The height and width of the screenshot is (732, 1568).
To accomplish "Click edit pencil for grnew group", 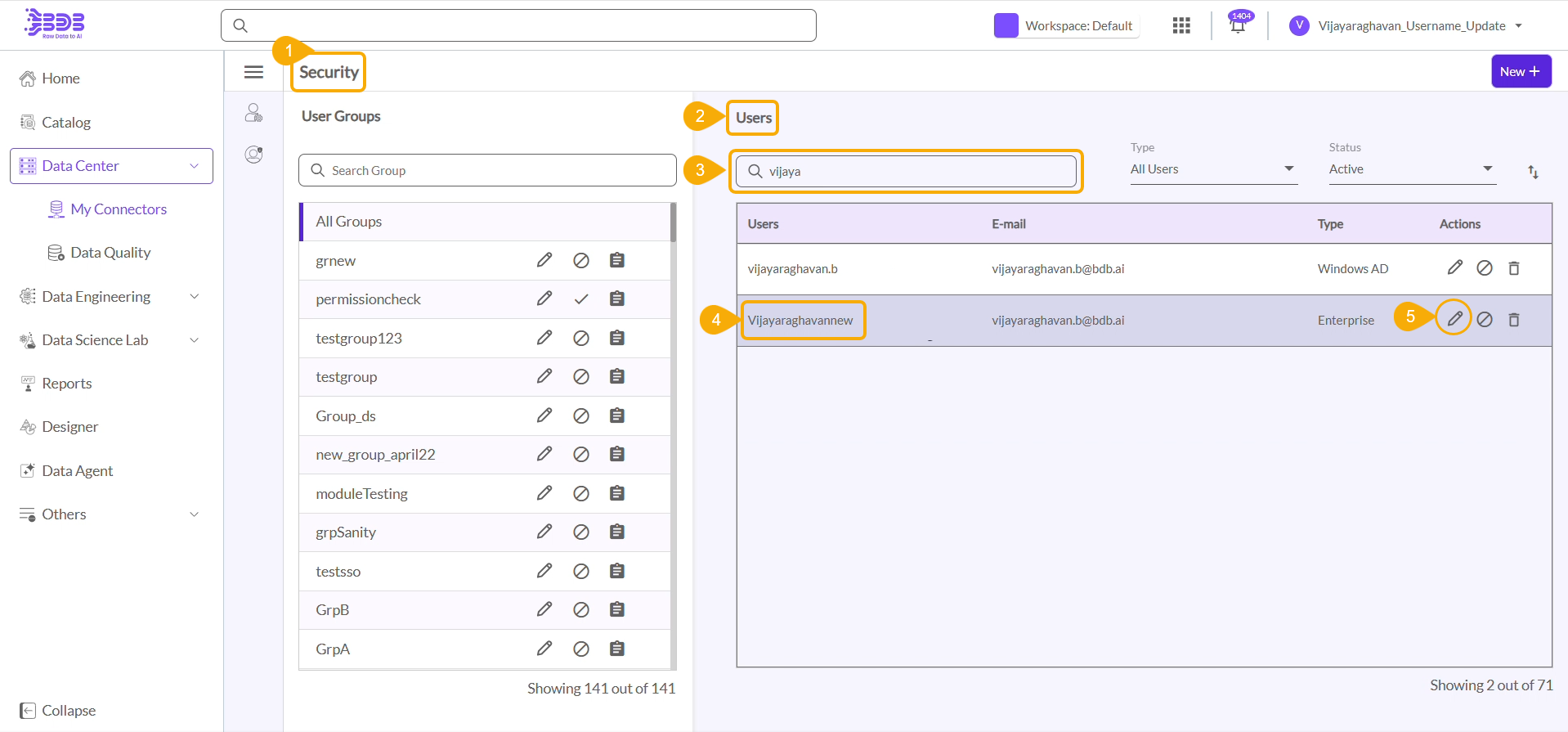I will 544,260.
